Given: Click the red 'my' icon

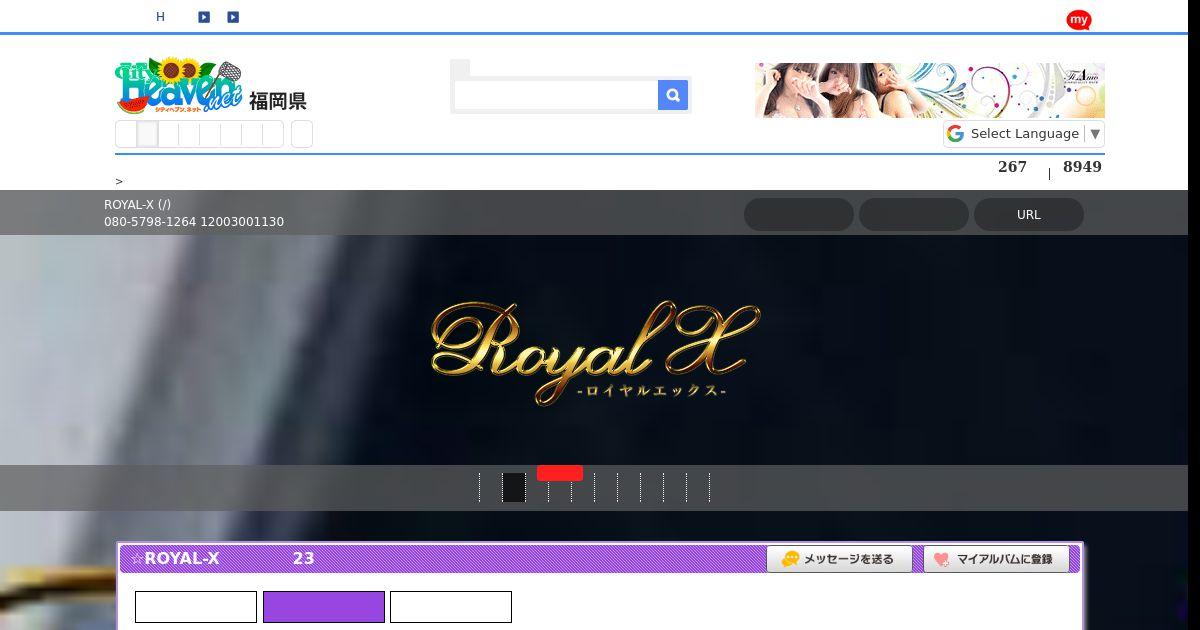Looking at the screenshot, I should 1078,19.
